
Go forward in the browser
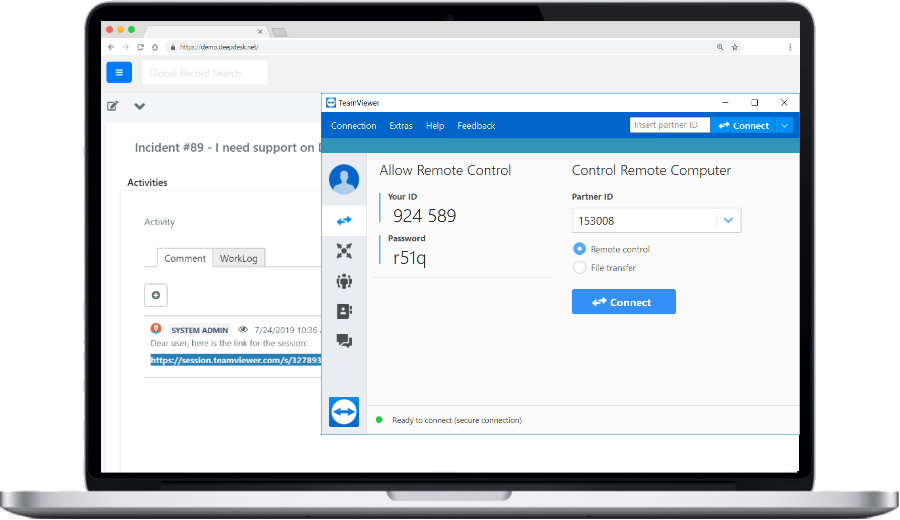126,47
